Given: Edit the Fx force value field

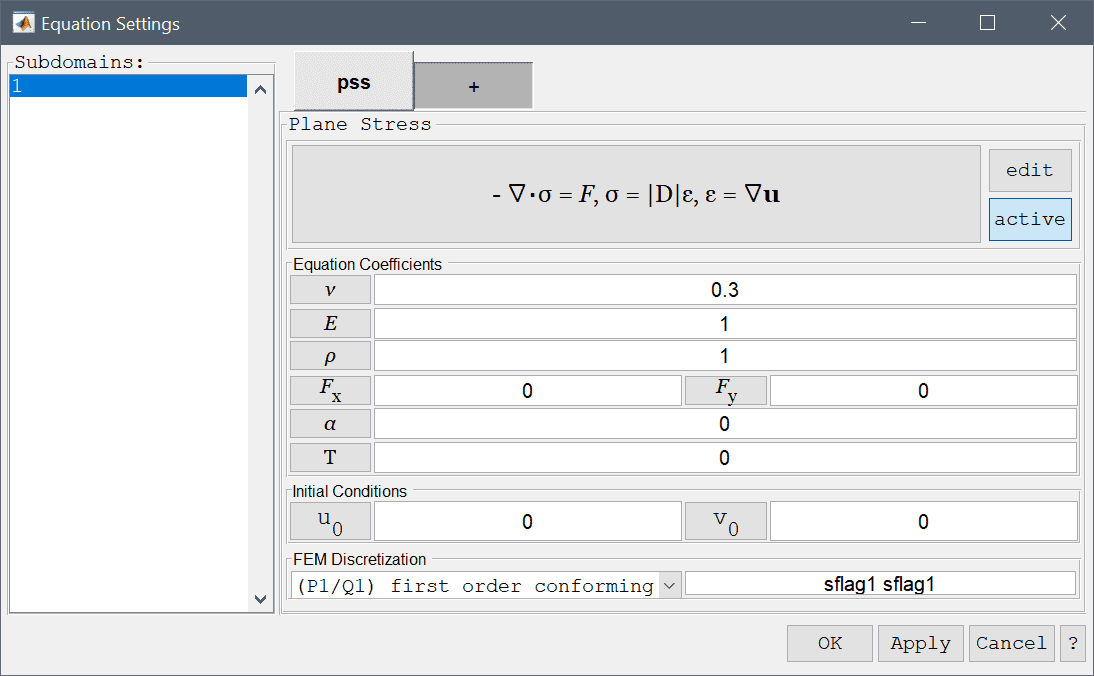Looking at the screenshot, I should point(527,391).
